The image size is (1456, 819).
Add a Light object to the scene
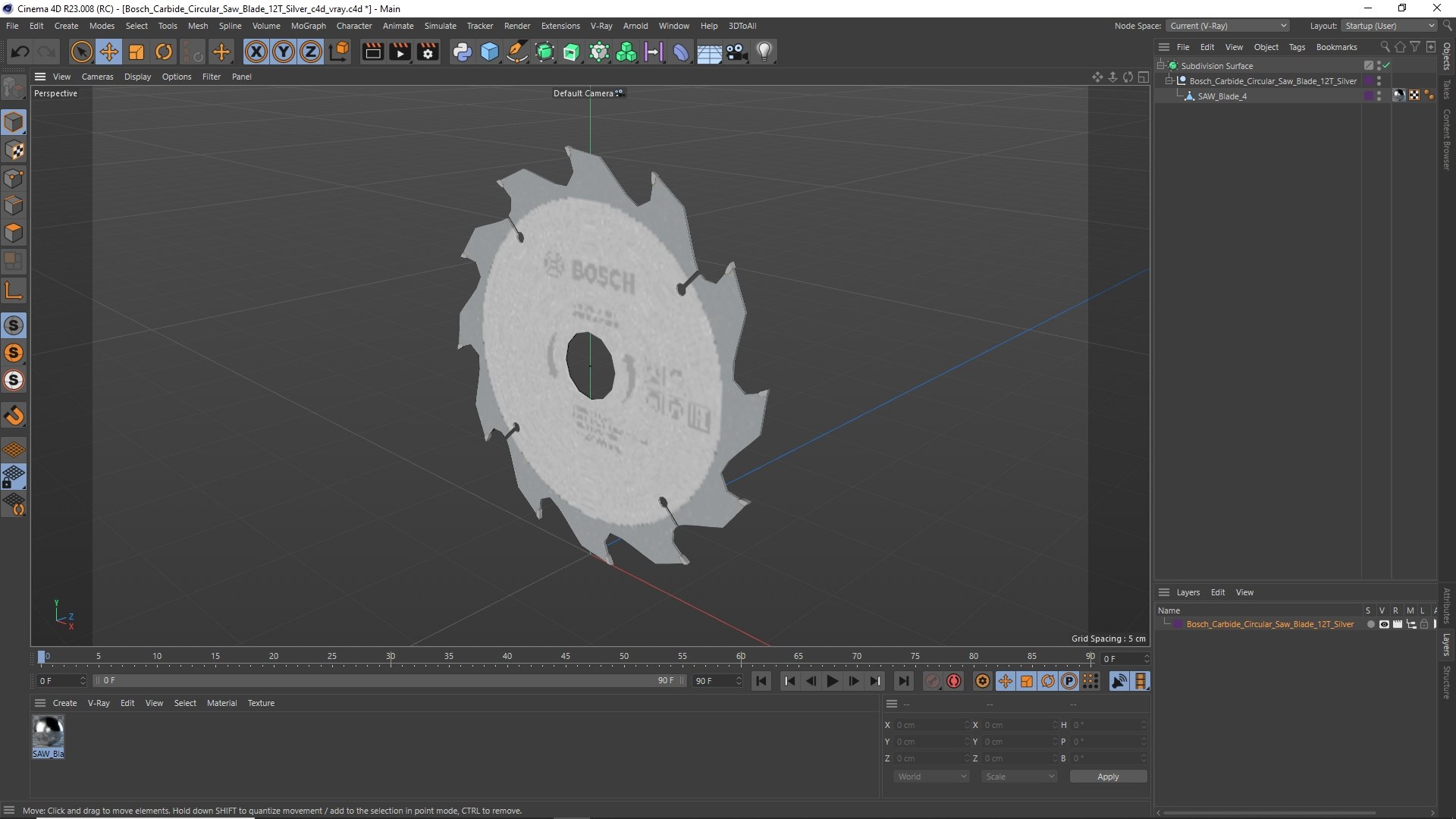(x=764, y=52)
